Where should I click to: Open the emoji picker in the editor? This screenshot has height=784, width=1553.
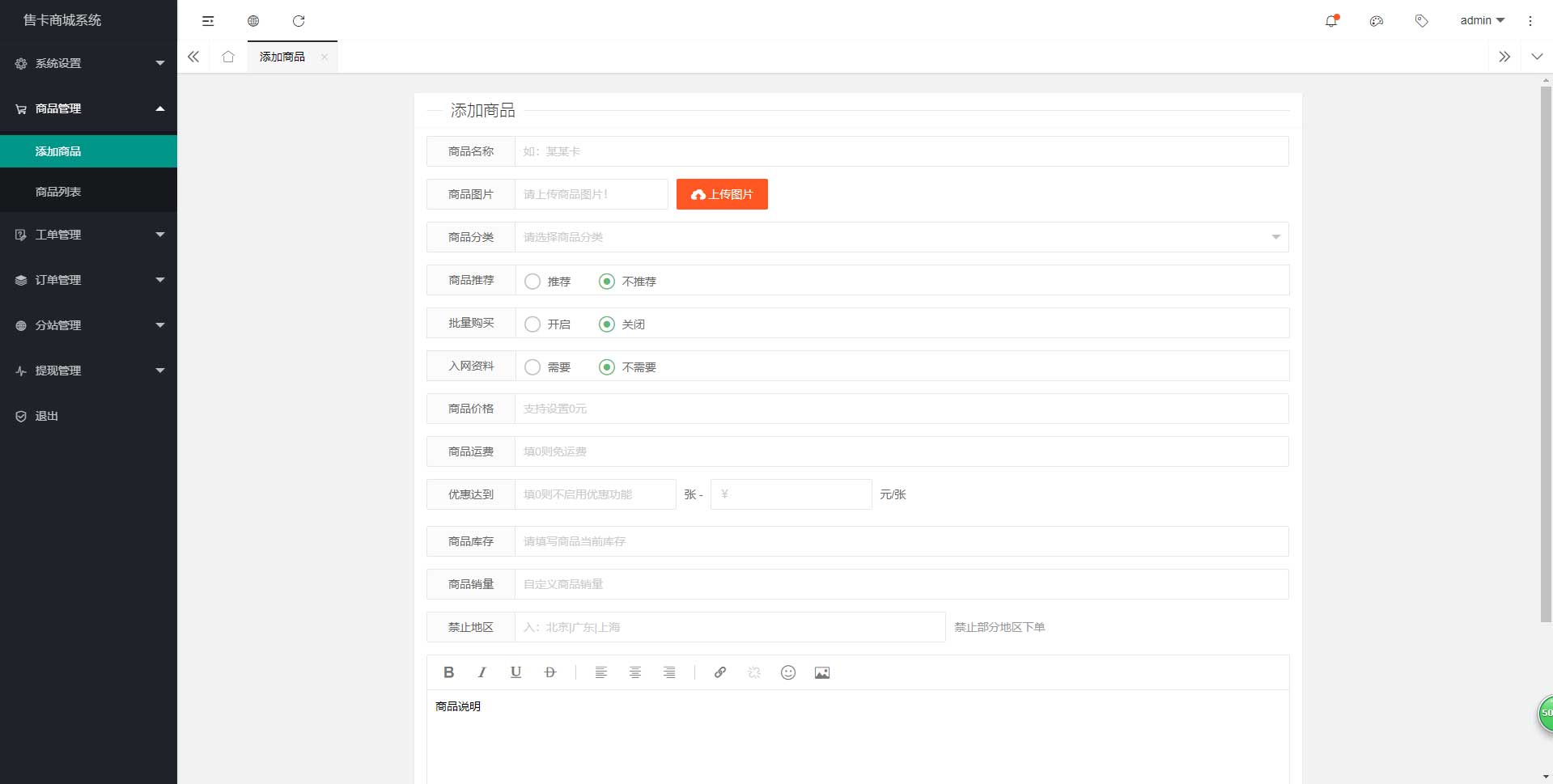(787, 672)
